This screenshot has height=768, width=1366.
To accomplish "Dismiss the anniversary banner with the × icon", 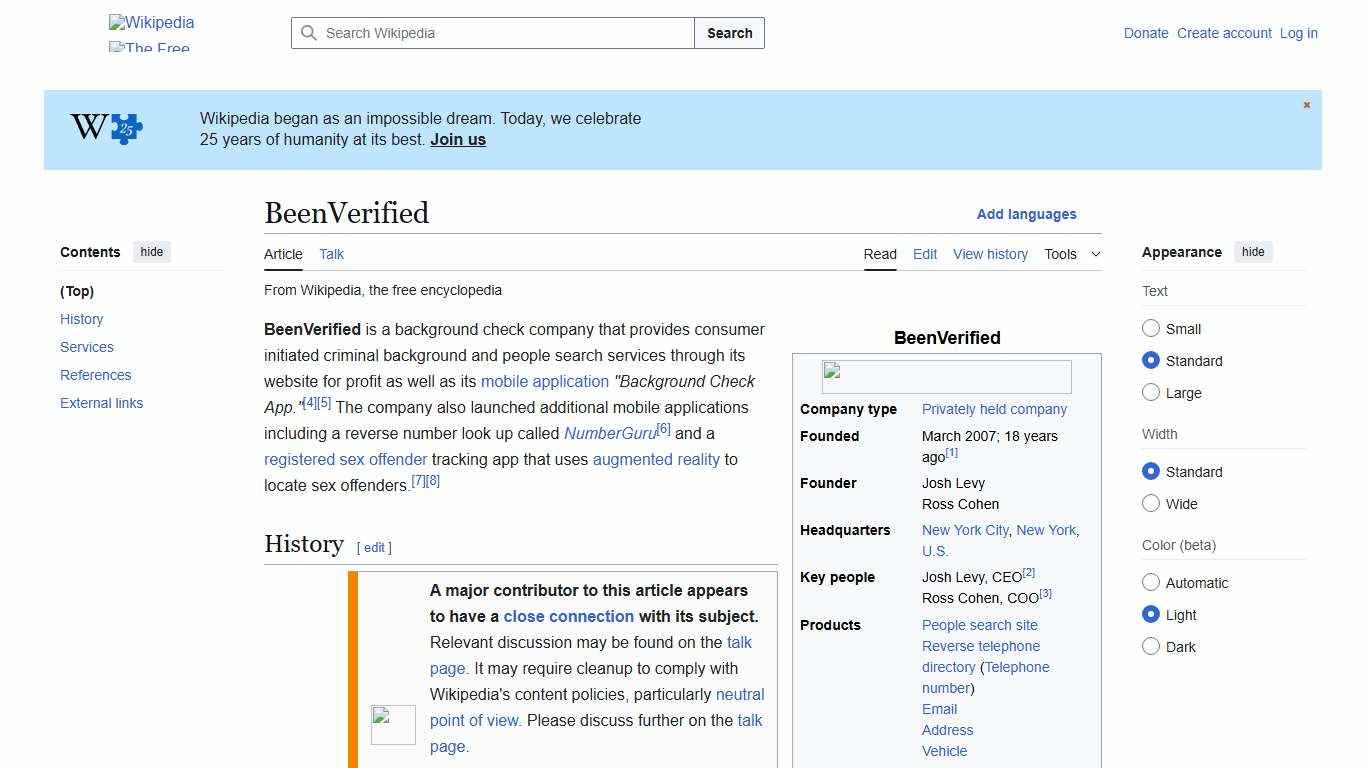I will pos(1306,104).
